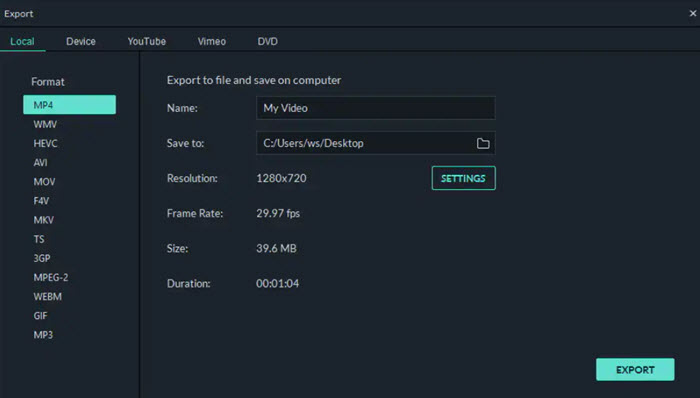
Task: Click the Save to path field
Action: 375,143
